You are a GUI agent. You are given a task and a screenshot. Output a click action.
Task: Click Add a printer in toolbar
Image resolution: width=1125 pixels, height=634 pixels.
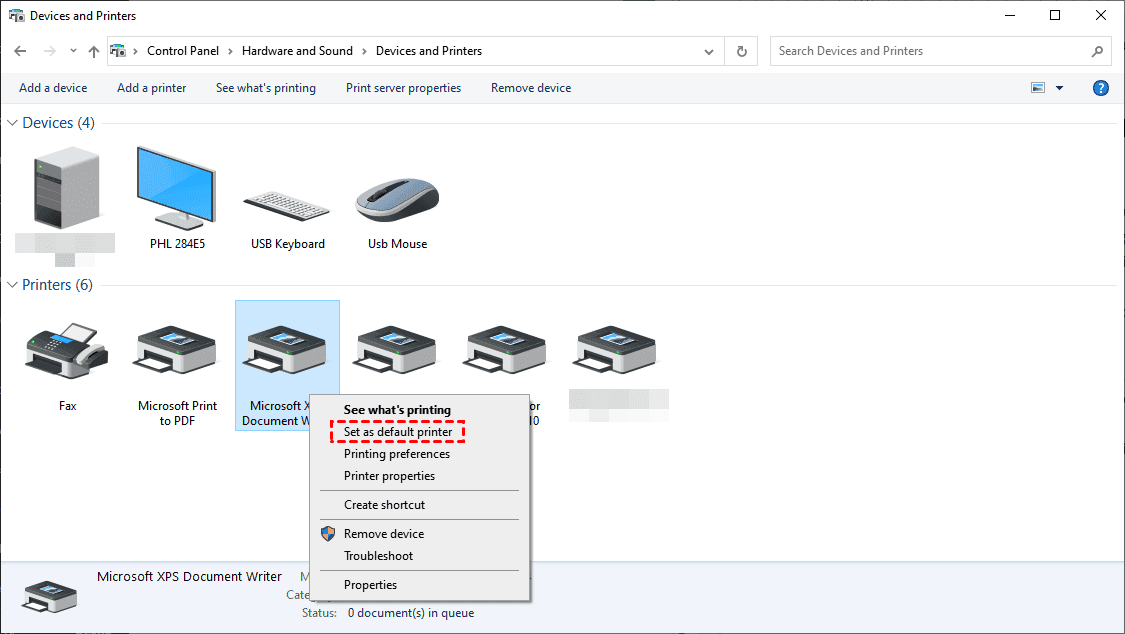(x=151, y=88)
